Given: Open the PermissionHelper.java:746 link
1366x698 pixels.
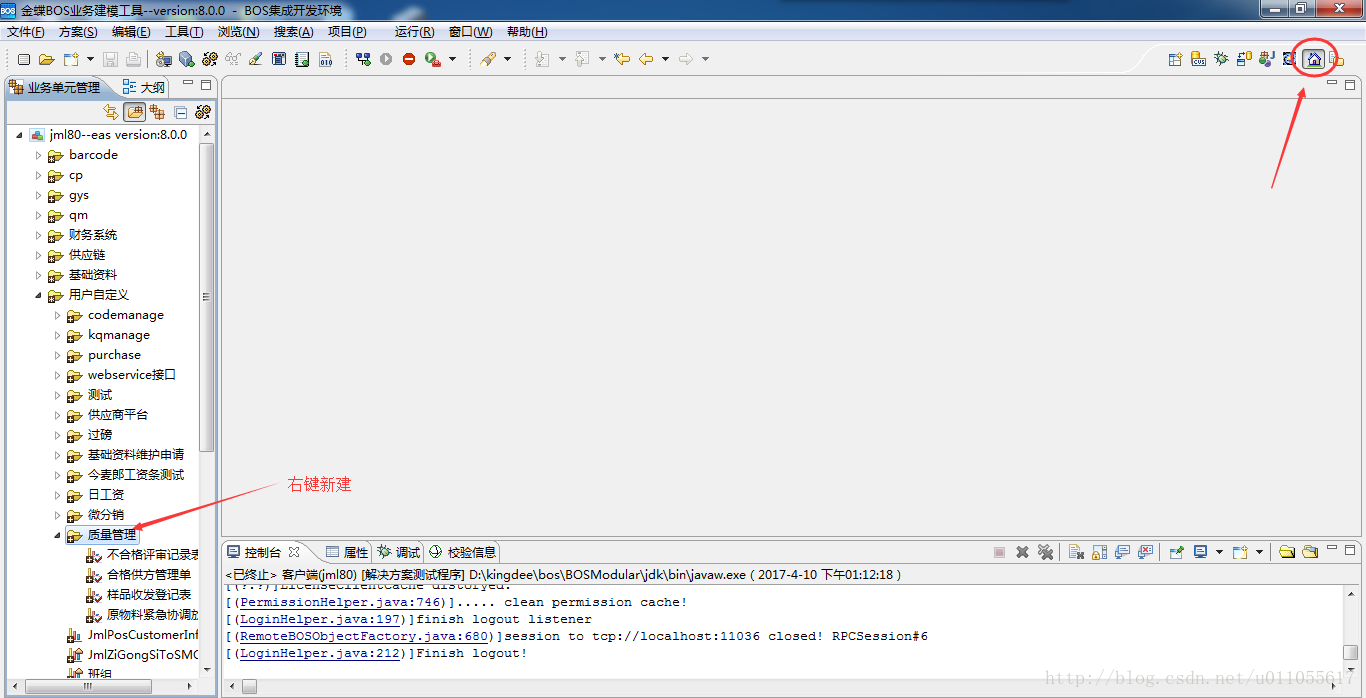Looking at the screenshot, I should click(x=341, y=602).
